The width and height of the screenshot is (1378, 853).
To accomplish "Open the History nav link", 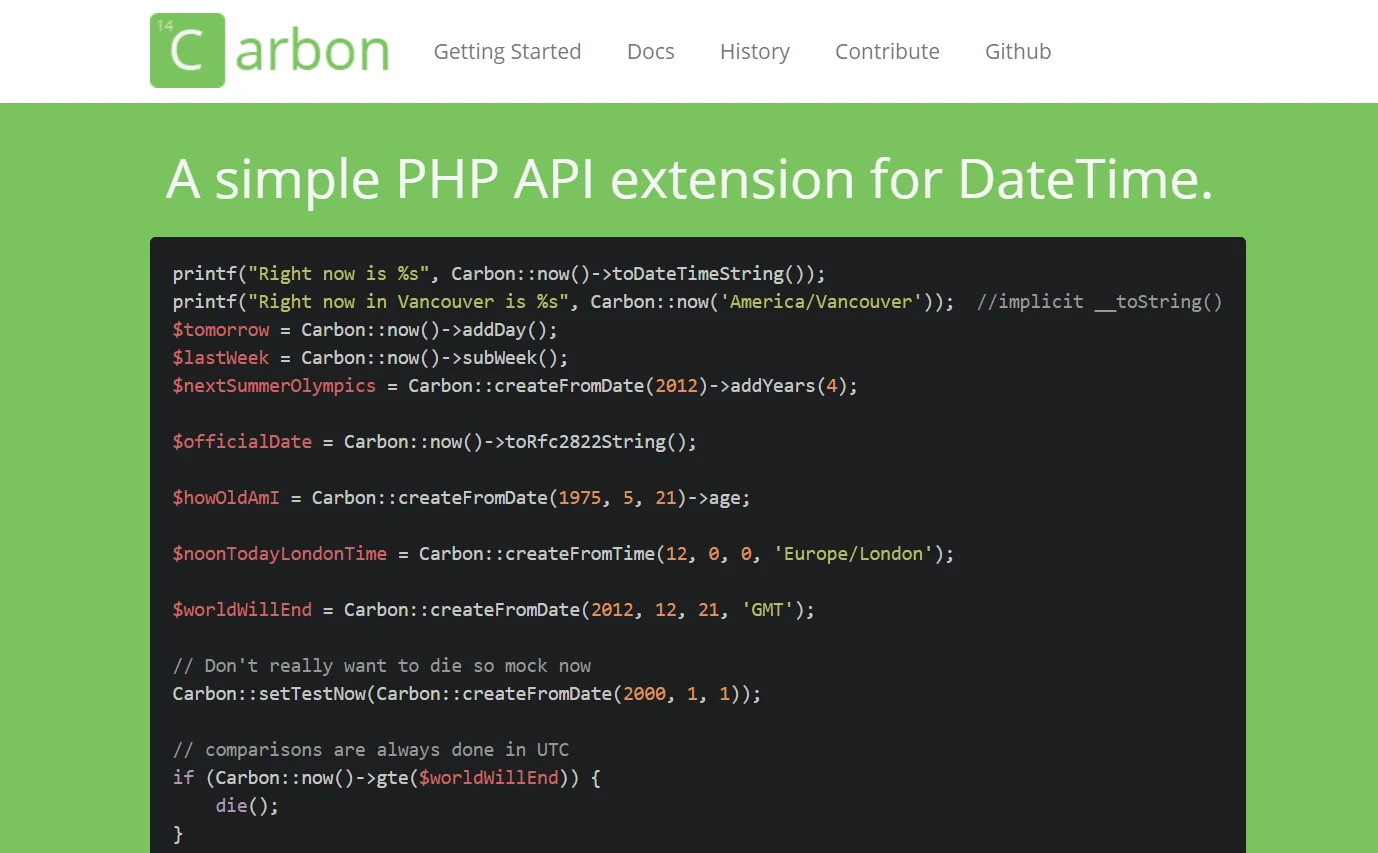I will pos(754,52).
